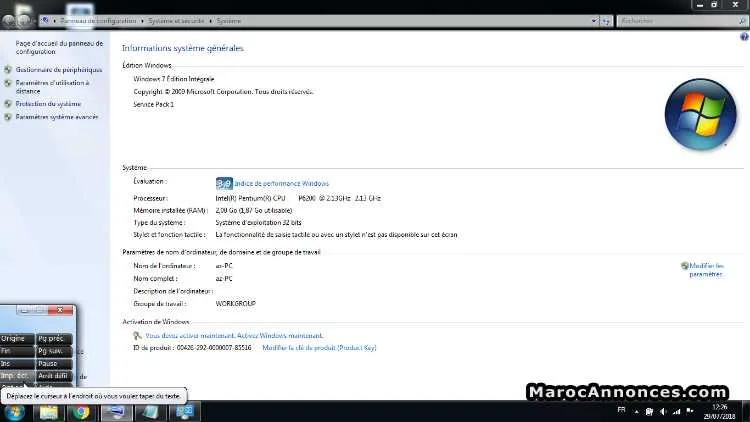Image resolution: width=750 pixels, height=422 pixels.
Task: Tap the Impr. écr. key on on-screen keyboard
Action: click(17, 376)
